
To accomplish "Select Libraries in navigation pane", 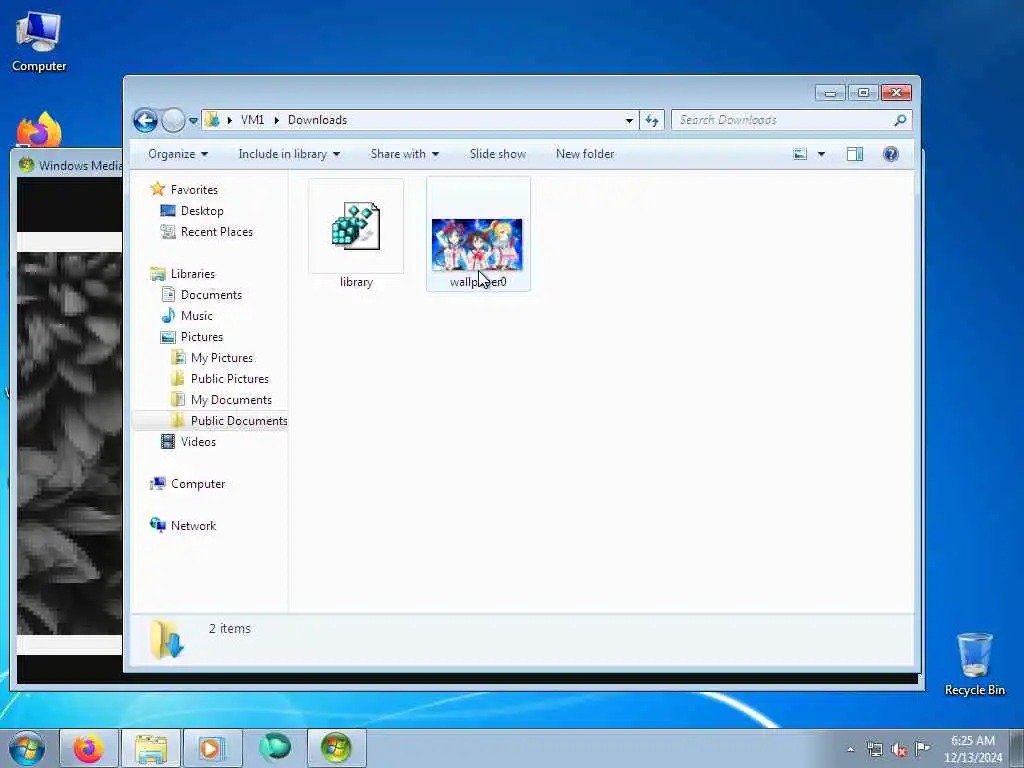I will 193,274.
